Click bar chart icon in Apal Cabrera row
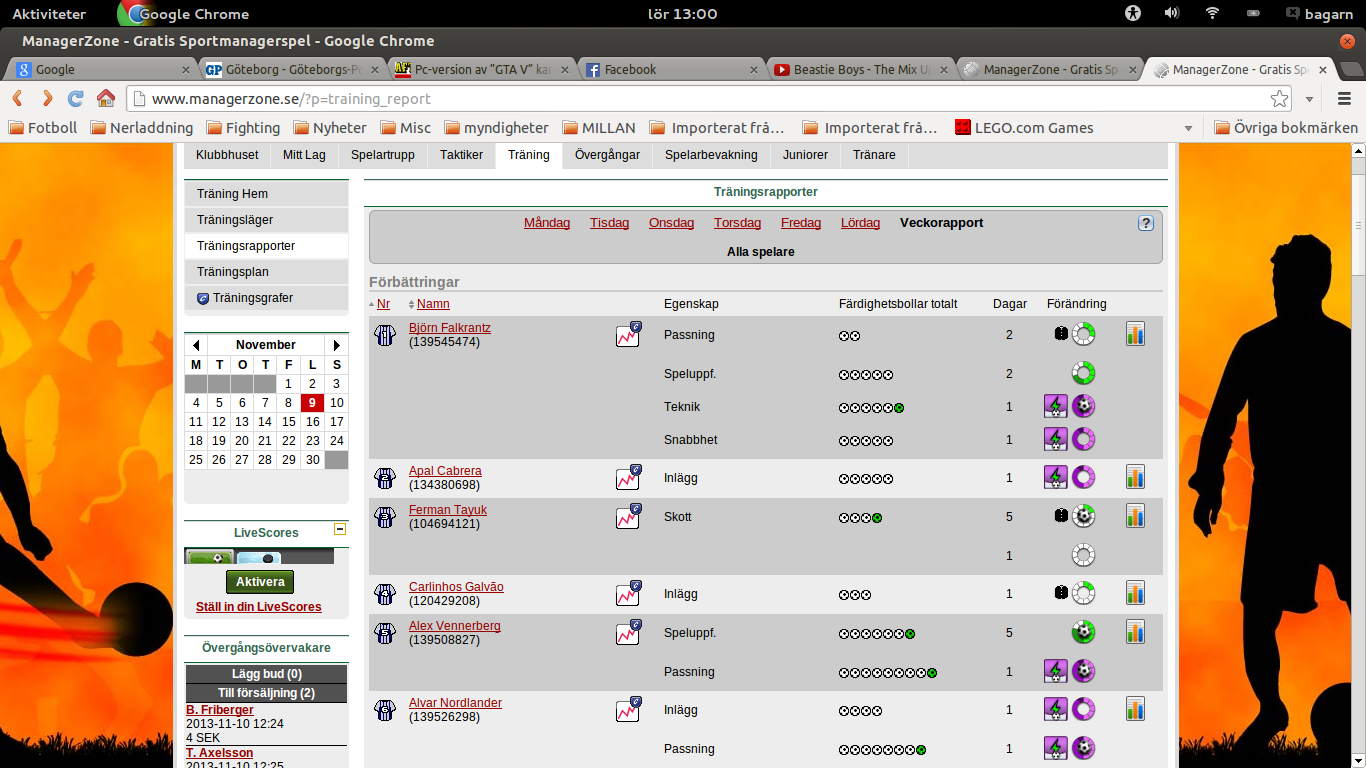1366x768 pixels. 1135,477
